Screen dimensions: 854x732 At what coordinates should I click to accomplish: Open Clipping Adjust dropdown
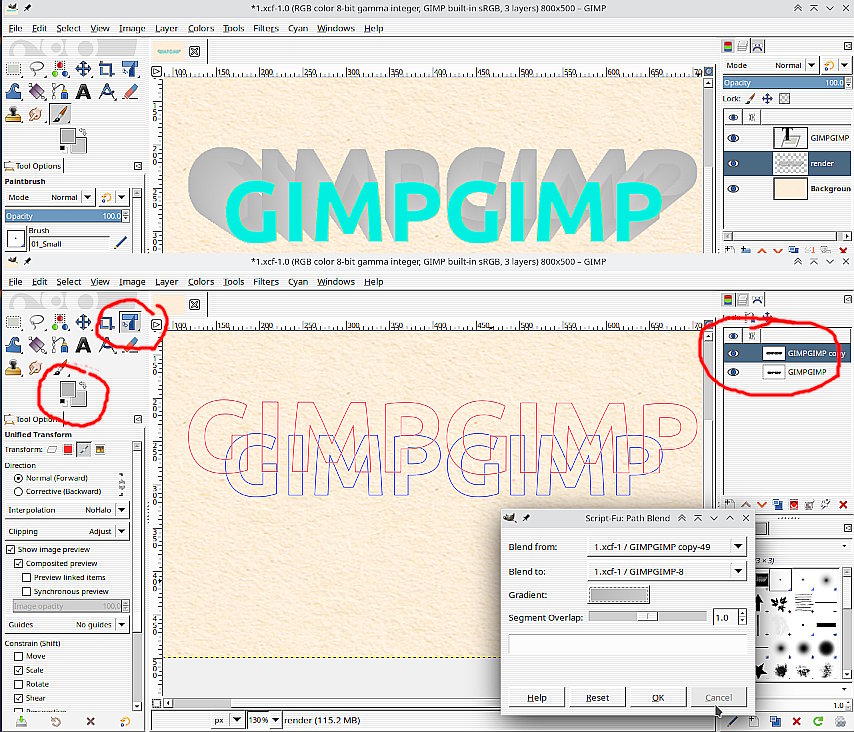[x=68, y=532]
